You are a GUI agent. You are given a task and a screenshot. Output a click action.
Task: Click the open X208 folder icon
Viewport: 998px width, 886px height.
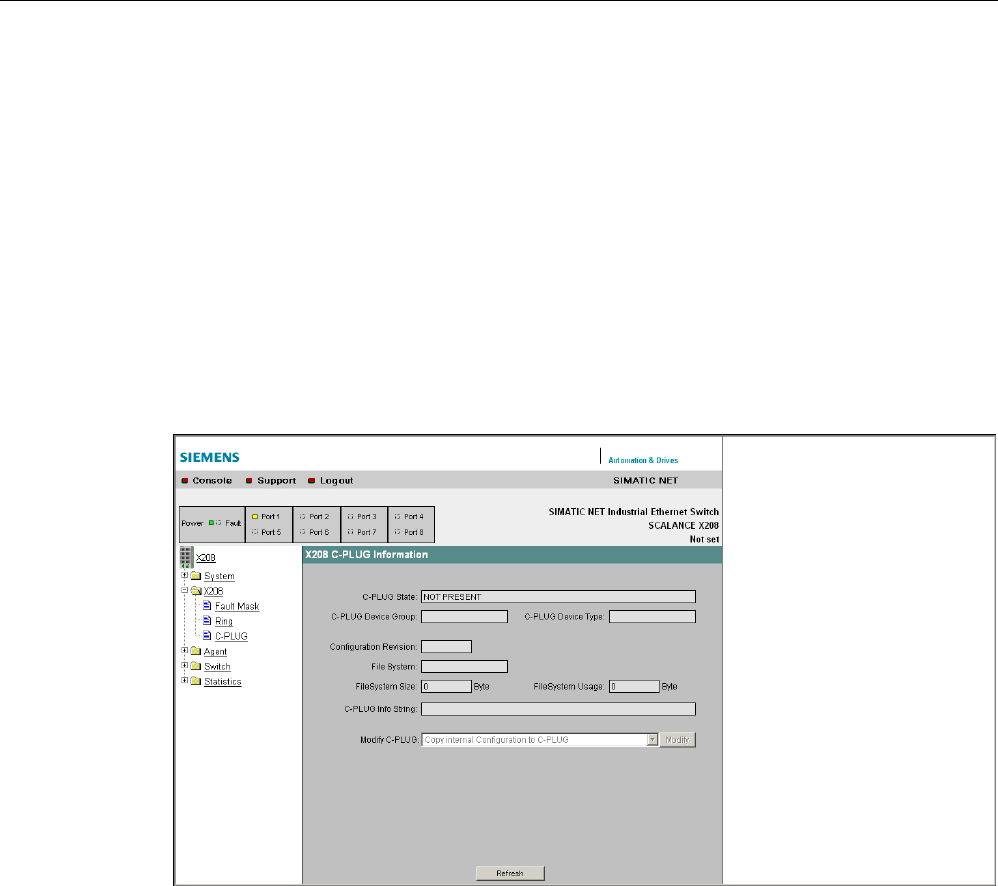click(x=196, y=591)
